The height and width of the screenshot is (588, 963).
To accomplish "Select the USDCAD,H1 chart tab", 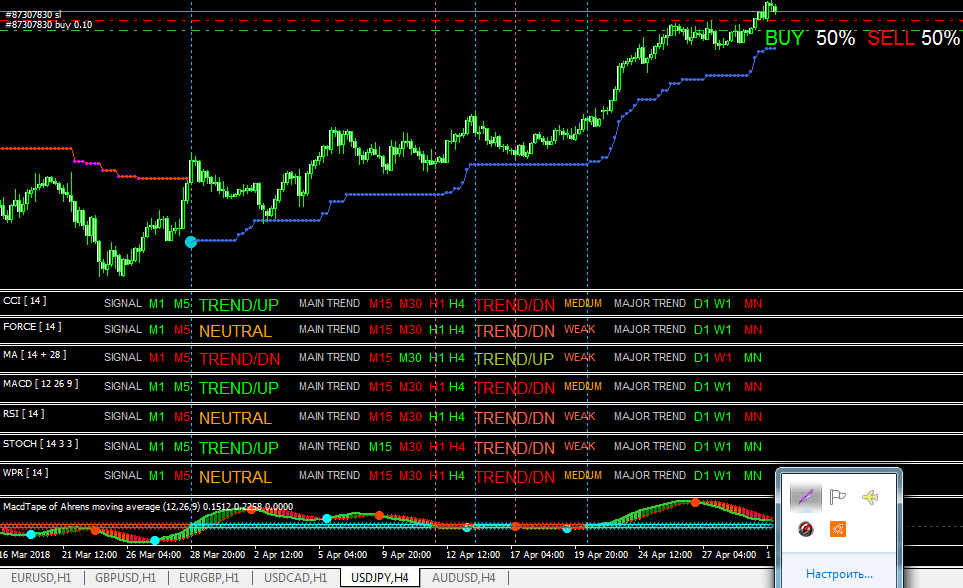I will point(295,578).
